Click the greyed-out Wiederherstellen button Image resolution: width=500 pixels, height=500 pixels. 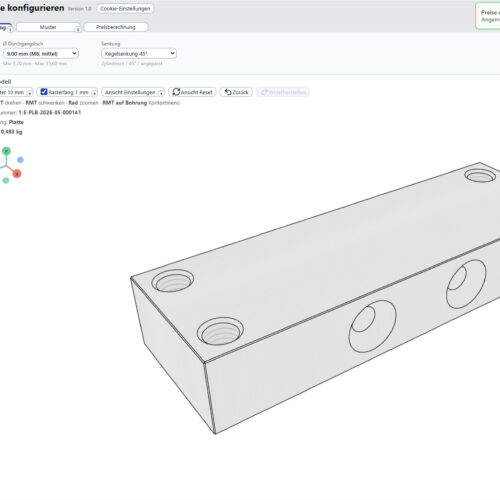[283, 92]
